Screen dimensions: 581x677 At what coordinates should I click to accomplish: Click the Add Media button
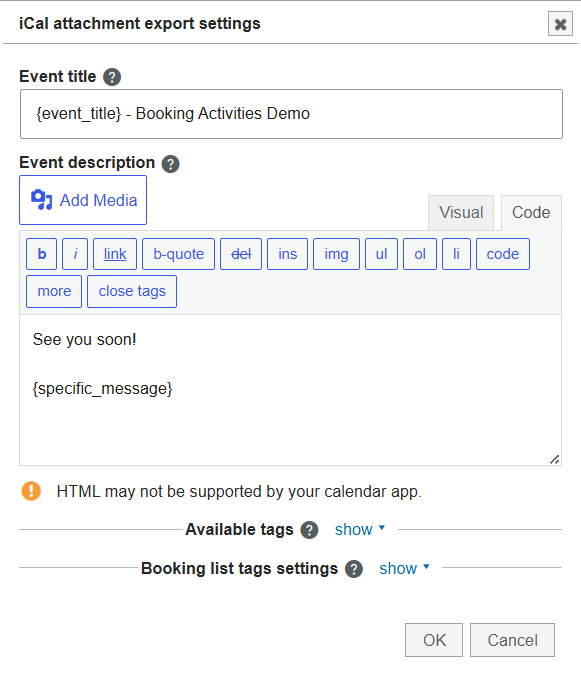pos(83,200)
